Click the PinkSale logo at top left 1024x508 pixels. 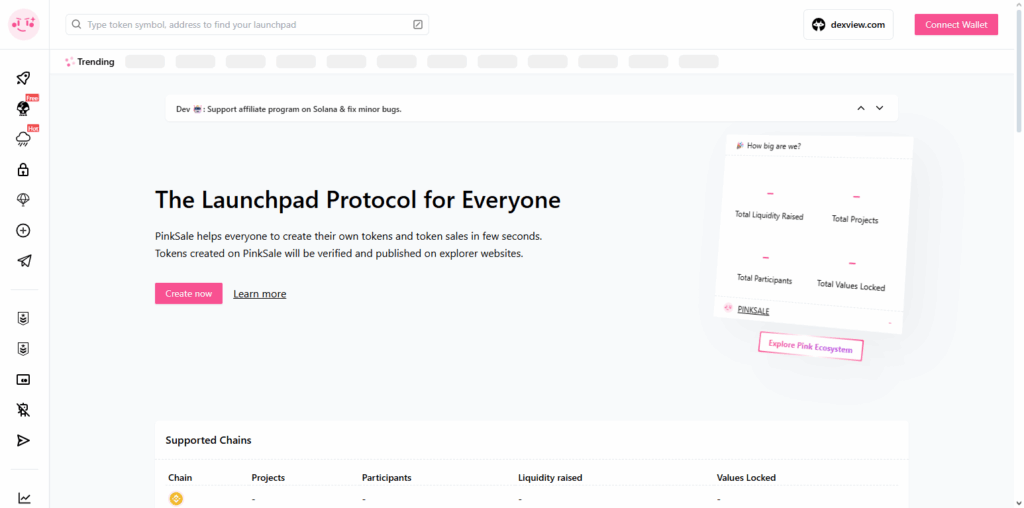click(x=24, y=24)
